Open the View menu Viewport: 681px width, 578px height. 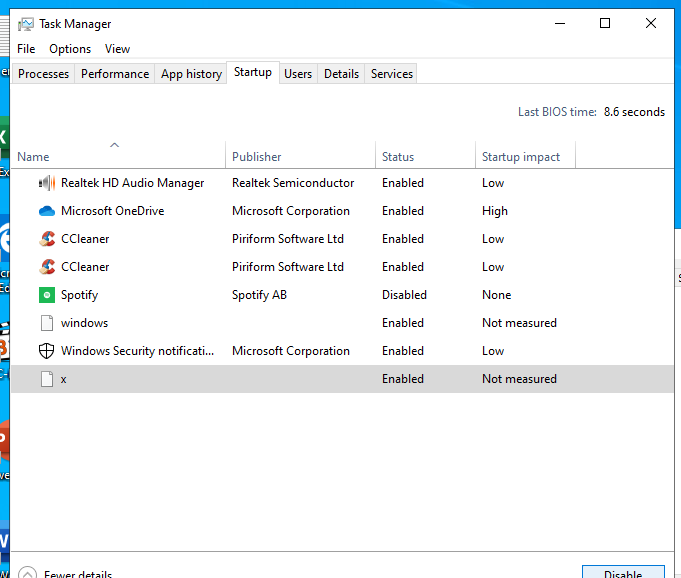[117, 49]
